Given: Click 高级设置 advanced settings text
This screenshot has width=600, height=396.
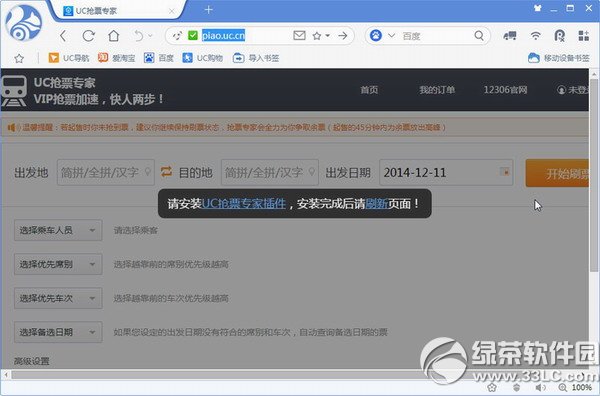Looking at the screenshot, I should [32, 361].
